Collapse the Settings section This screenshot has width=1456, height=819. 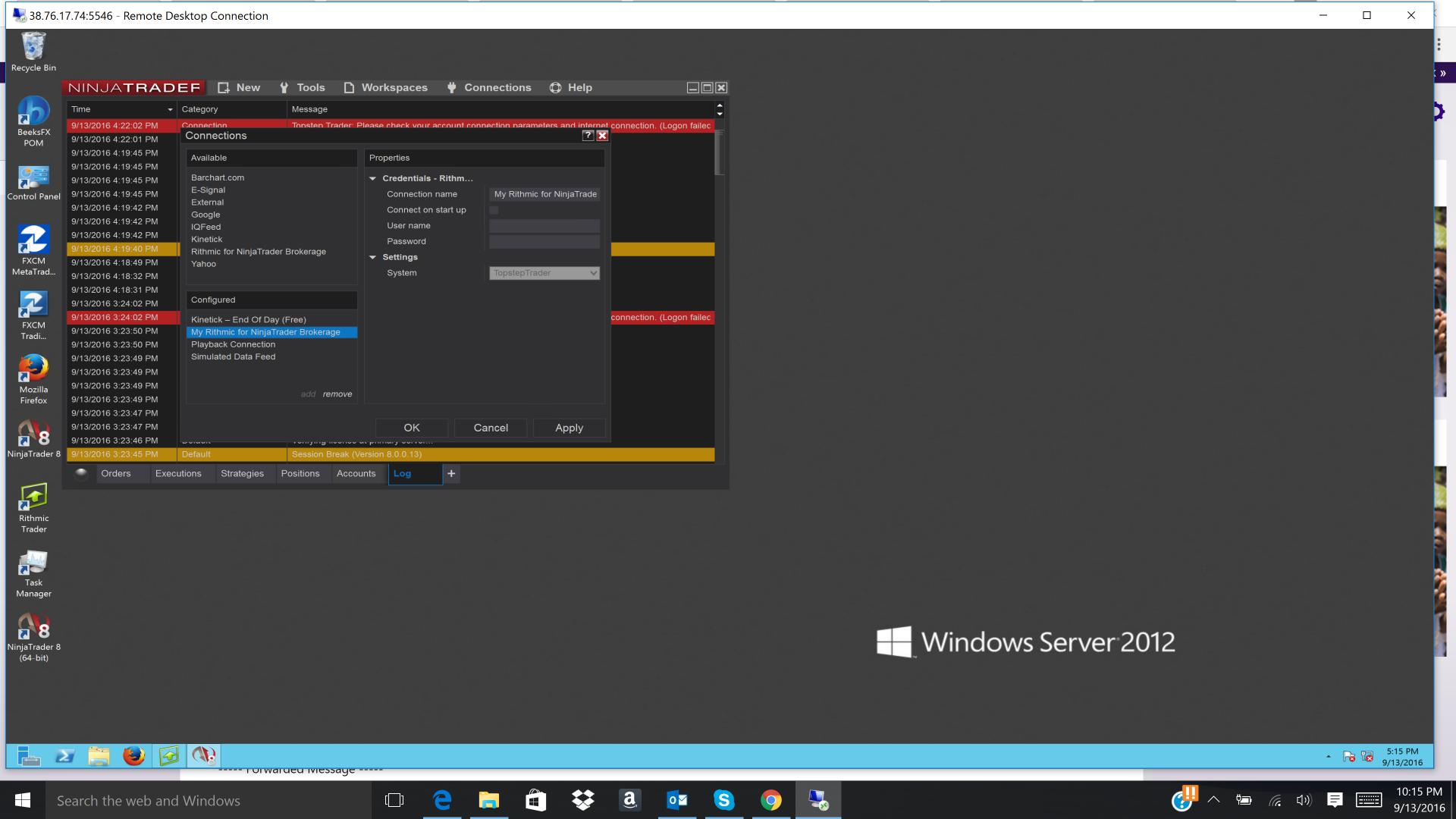click(x=373, y=258)
